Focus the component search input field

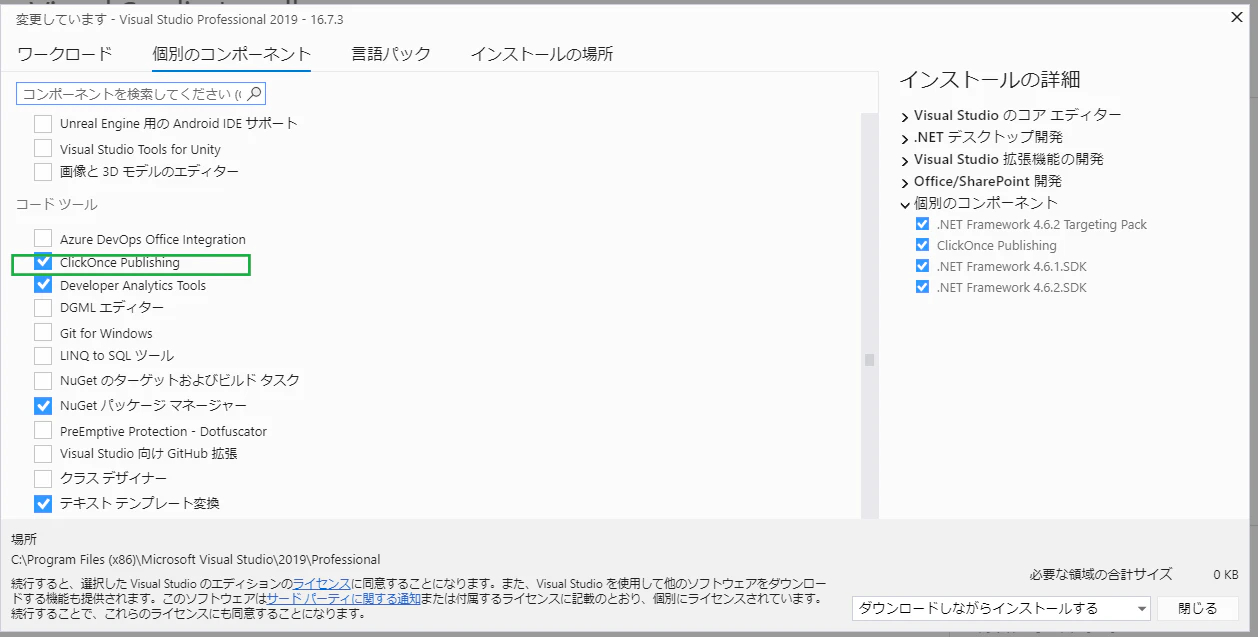pos(141,94)
